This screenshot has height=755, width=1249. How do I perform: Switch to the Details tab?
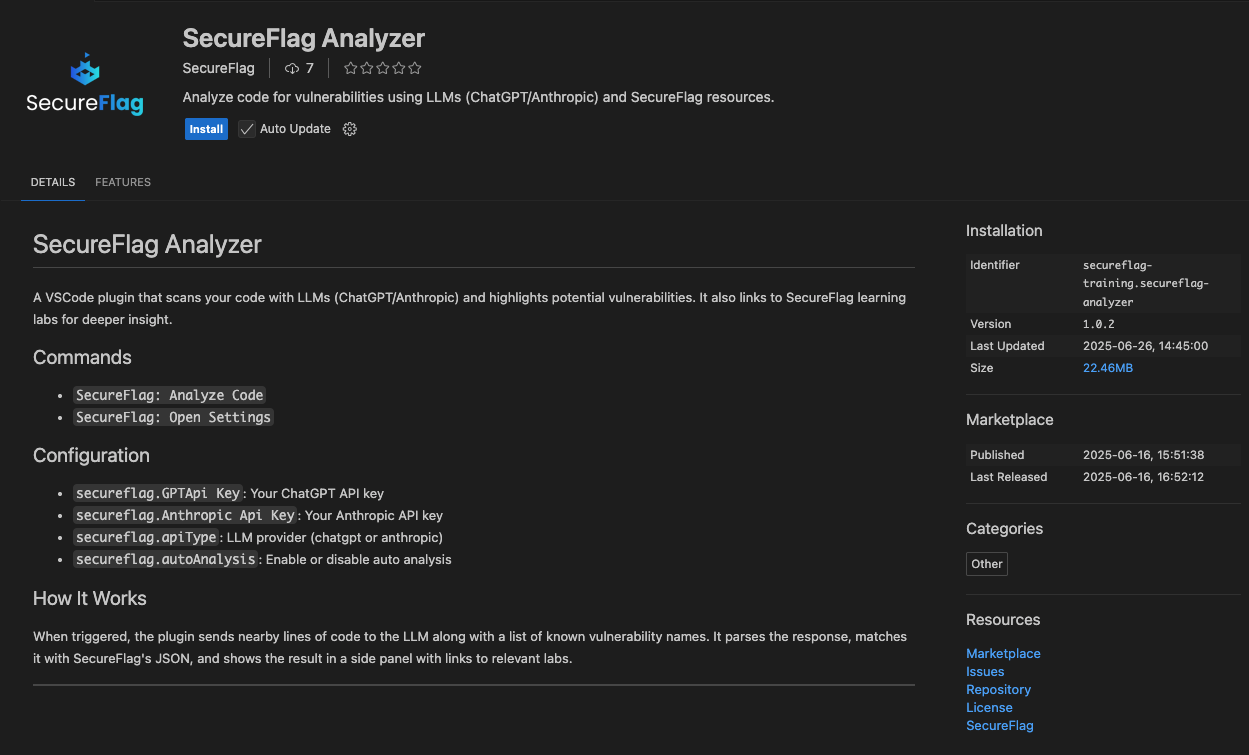point(53,182)
